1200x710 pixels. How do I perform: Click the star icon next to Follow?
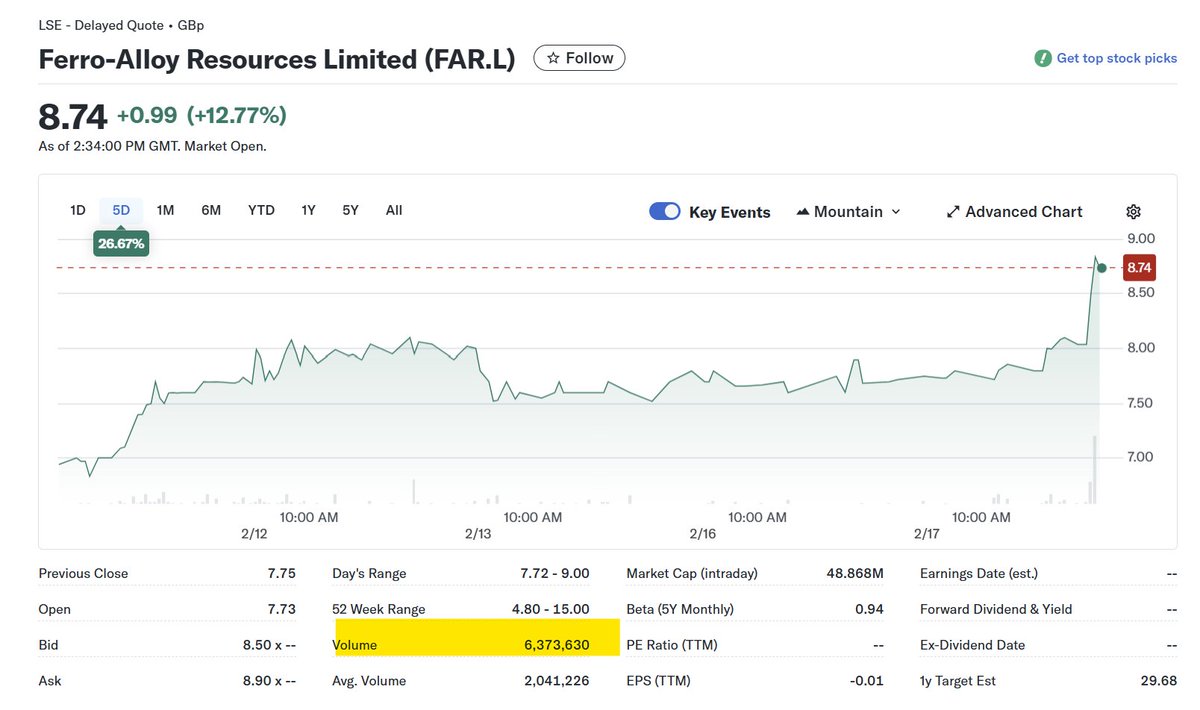pos(552,57)
